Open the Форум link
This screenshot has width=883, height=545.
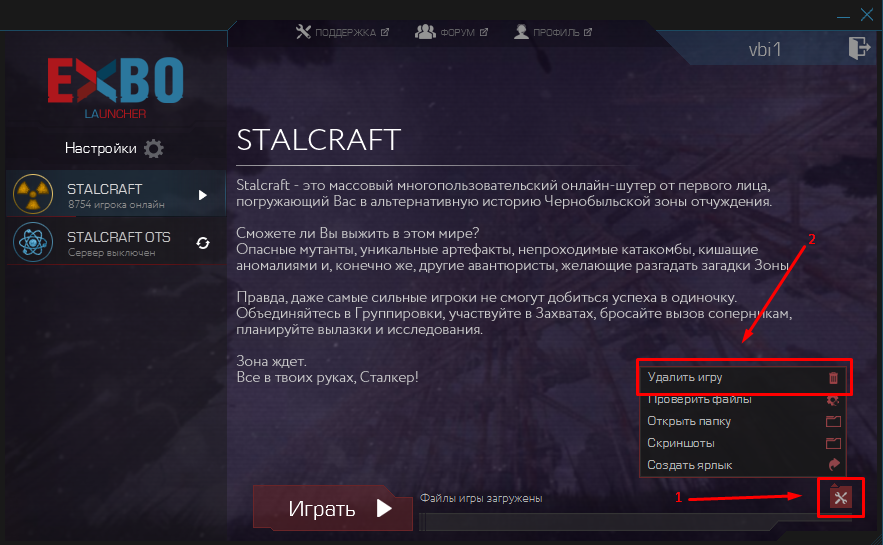click(452, 32)
